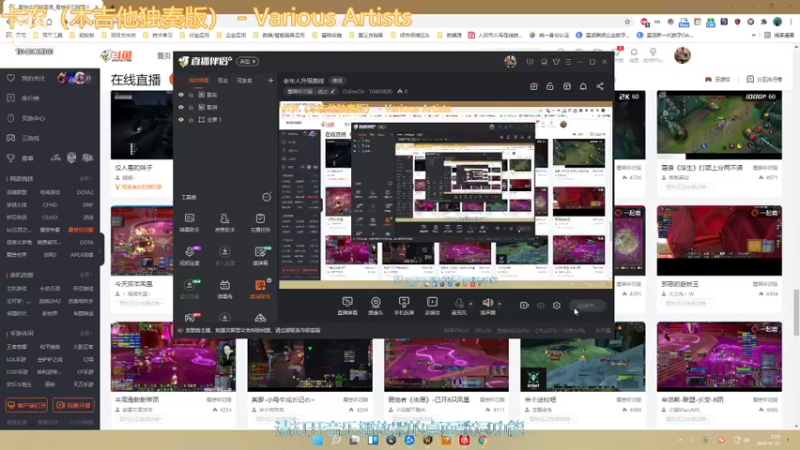Open the 视频连麦 tool
Viewport: 800px width, 450px height.
point(189,256)
